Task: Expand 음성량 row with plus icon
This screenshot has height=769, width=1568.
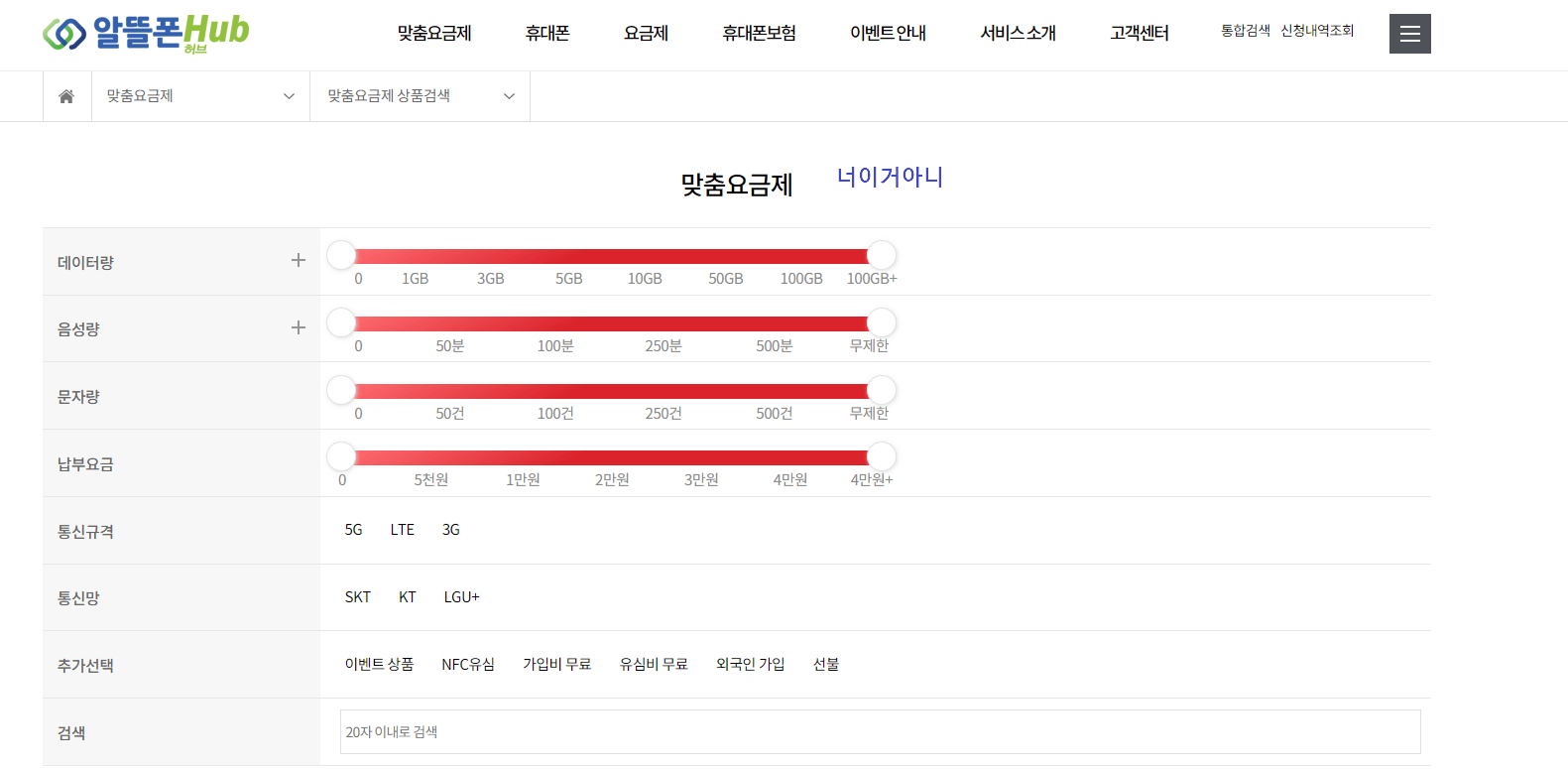Action: pyautogui.click(x=298, y=327)
